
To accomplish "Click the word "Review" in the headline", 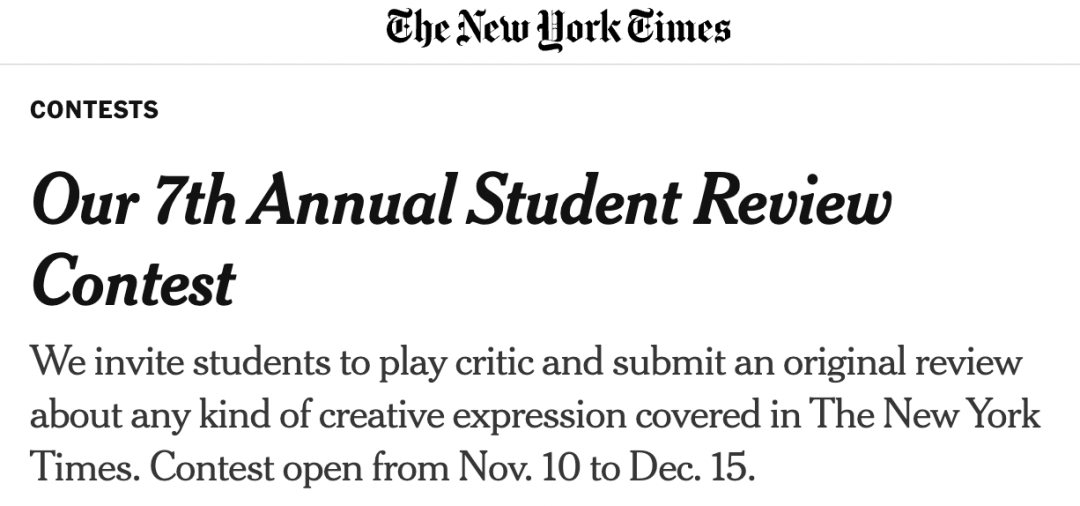I will (x=790, y=202).
